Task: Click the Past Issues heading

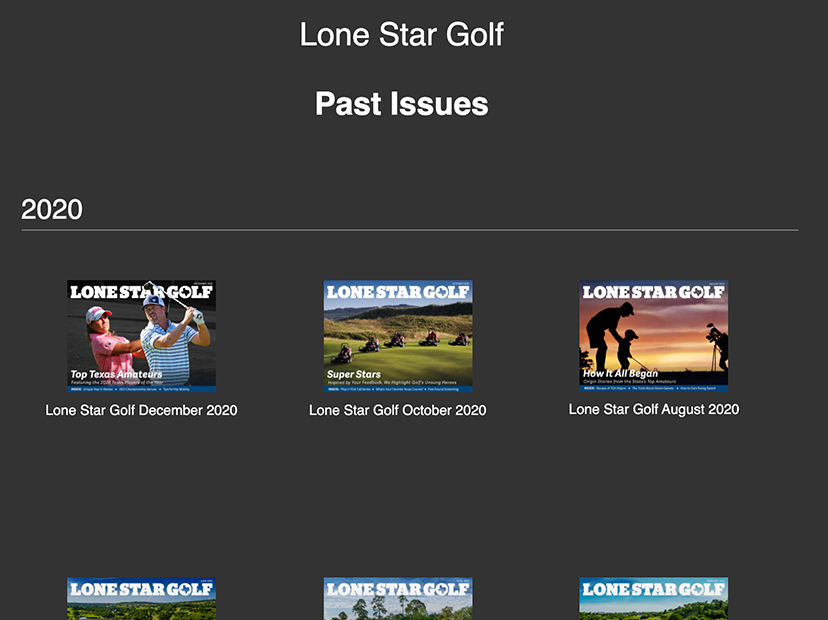Action: (402, 104)
